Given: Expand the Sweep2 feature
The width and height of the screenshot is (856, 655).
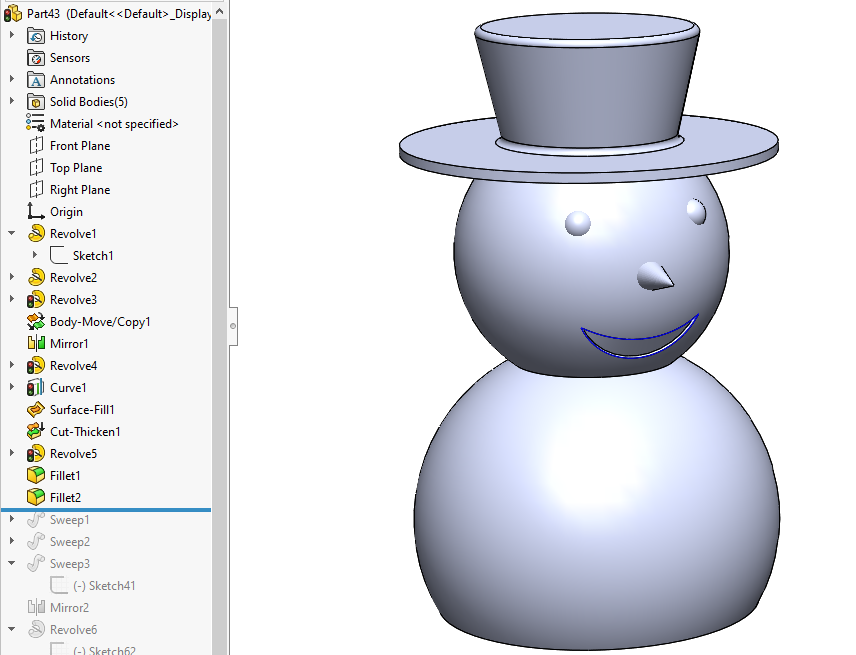Looking at the screenshot, I should [x=11, y=540].
